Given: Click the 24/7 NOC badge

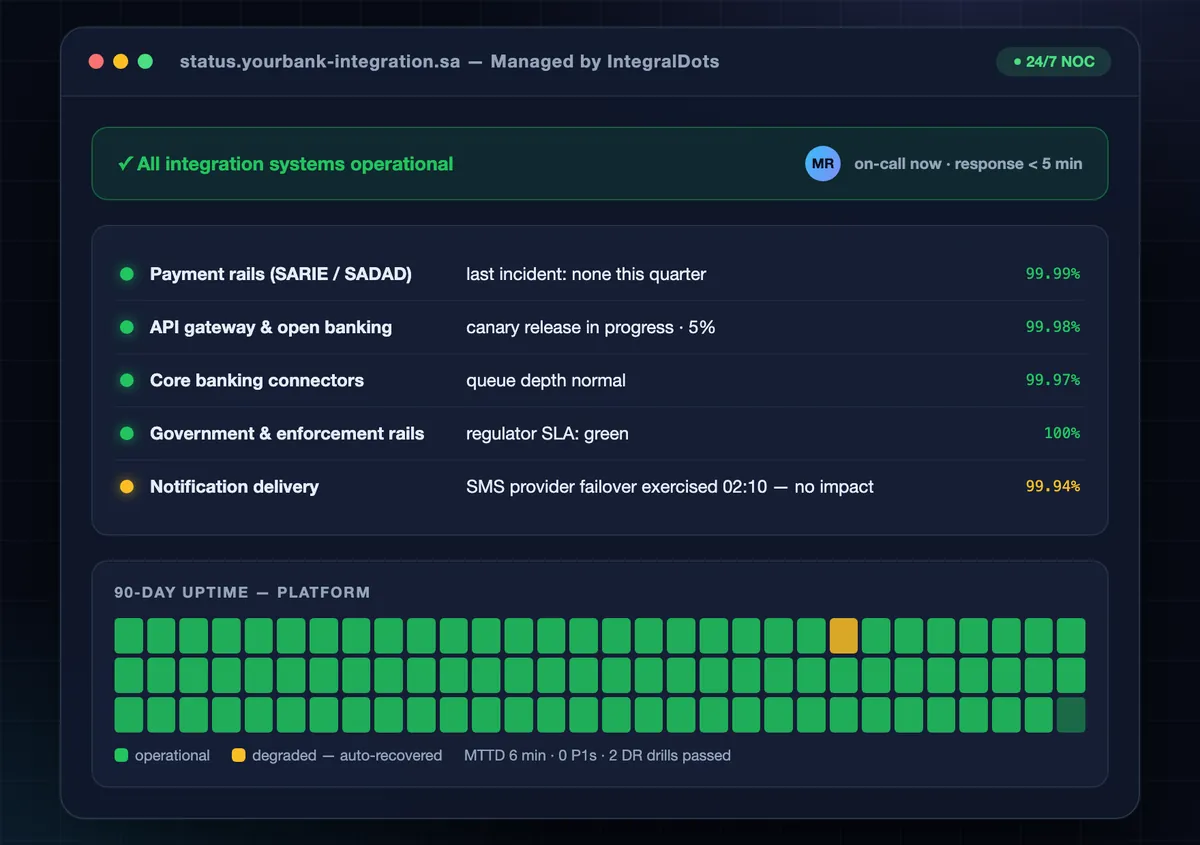Looking at the screenshot, I should coord(1054,61).
